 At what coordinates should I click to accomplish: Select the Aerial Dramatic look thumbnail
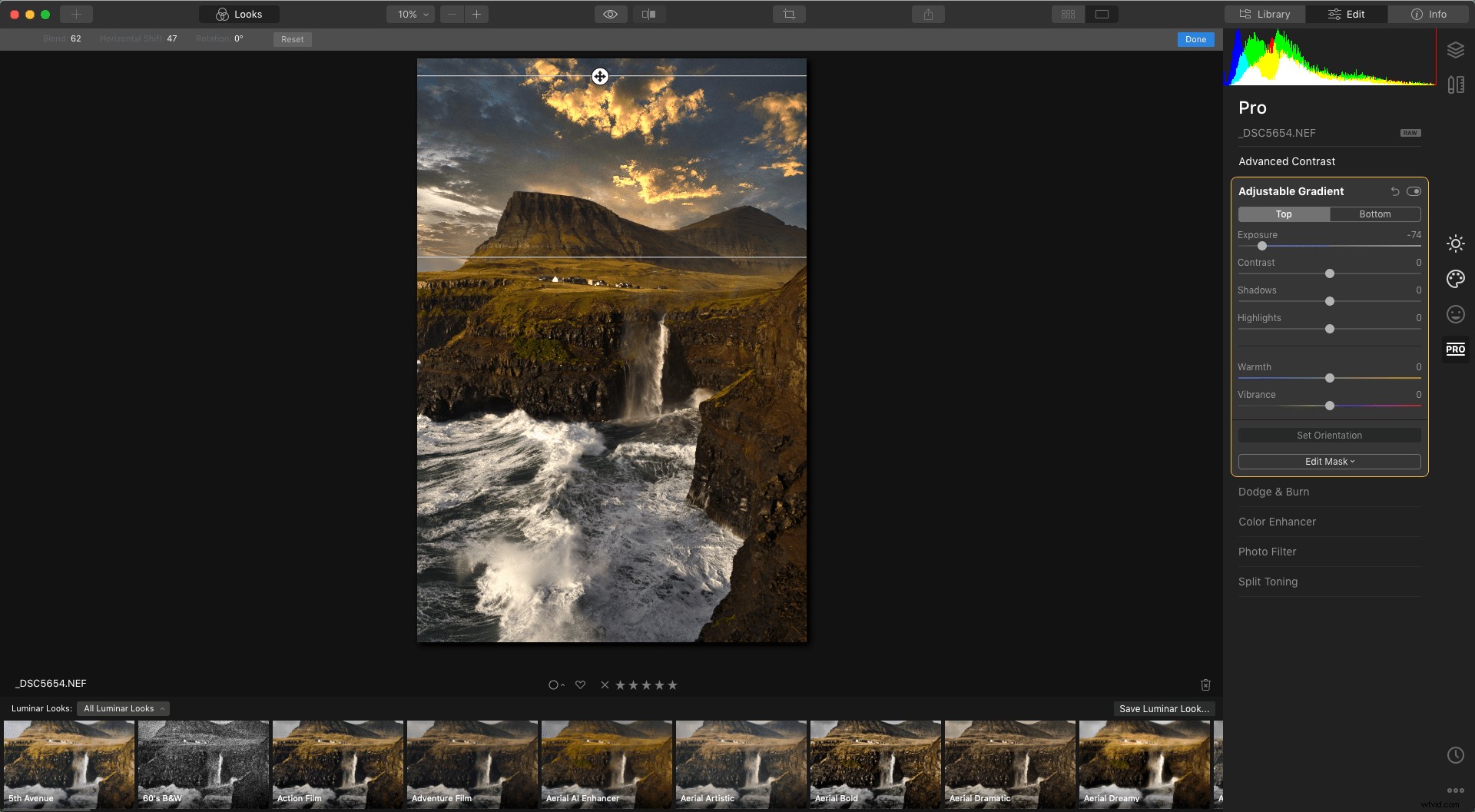coord(1009,764)
